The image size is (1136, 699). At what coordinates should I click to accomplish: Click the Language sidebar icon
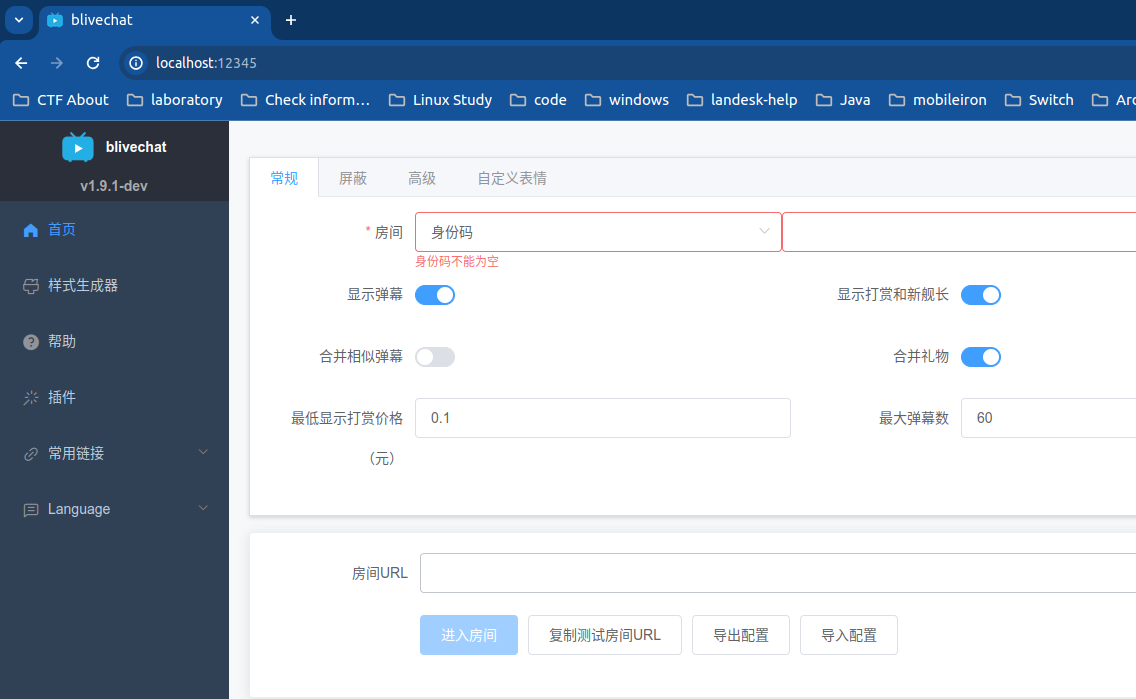tap(31, 510)
